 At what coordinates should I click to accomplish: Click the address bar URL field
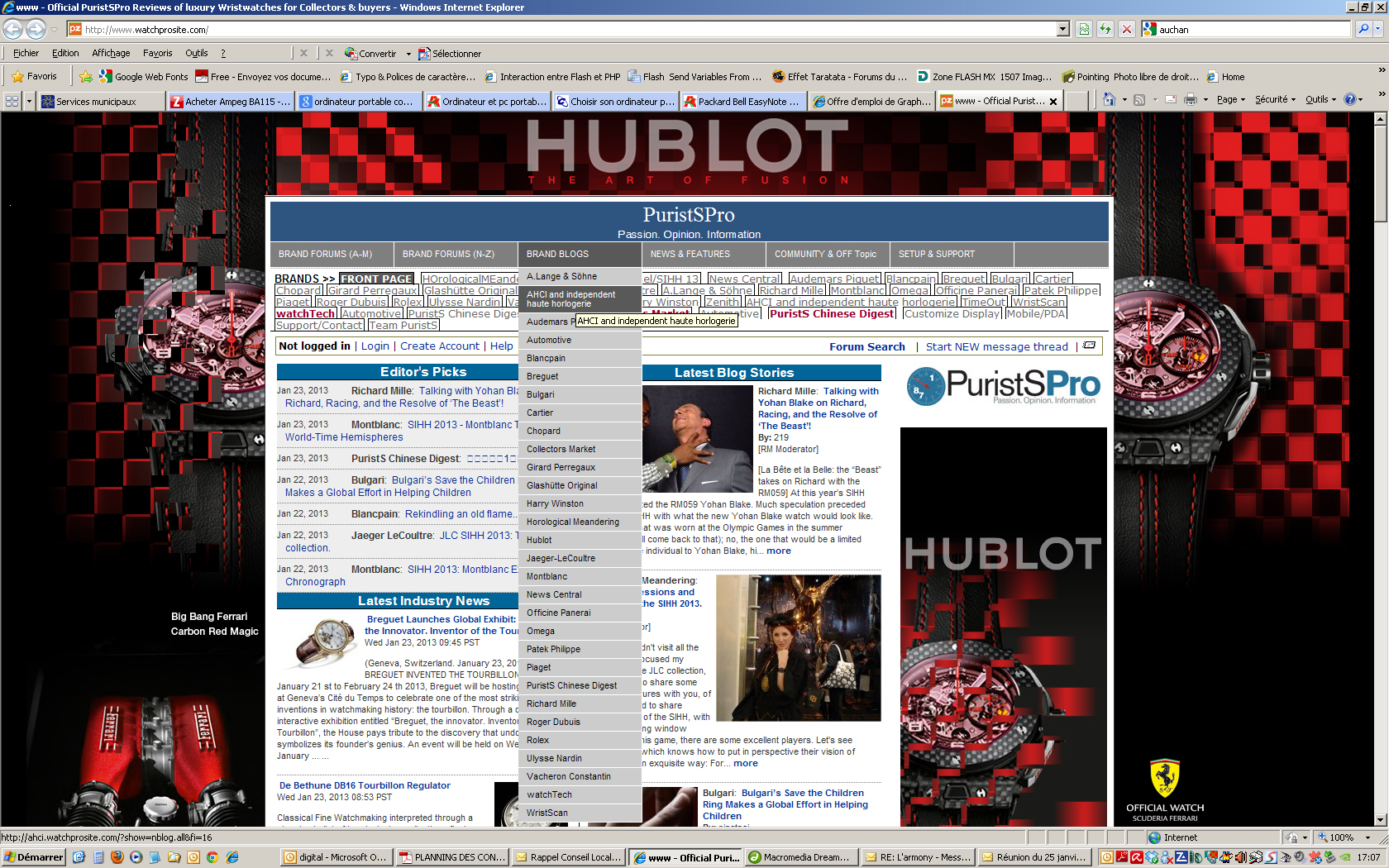tap(562, 29)
